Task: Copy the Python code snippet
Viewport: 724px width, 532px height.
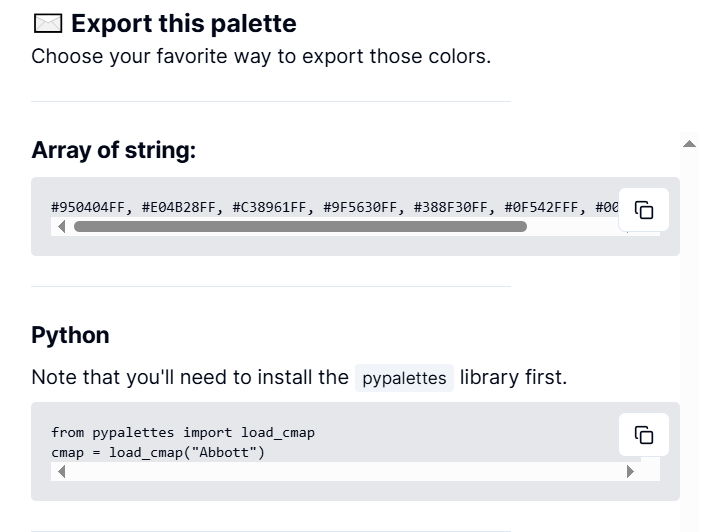Action: click(644, 435)
